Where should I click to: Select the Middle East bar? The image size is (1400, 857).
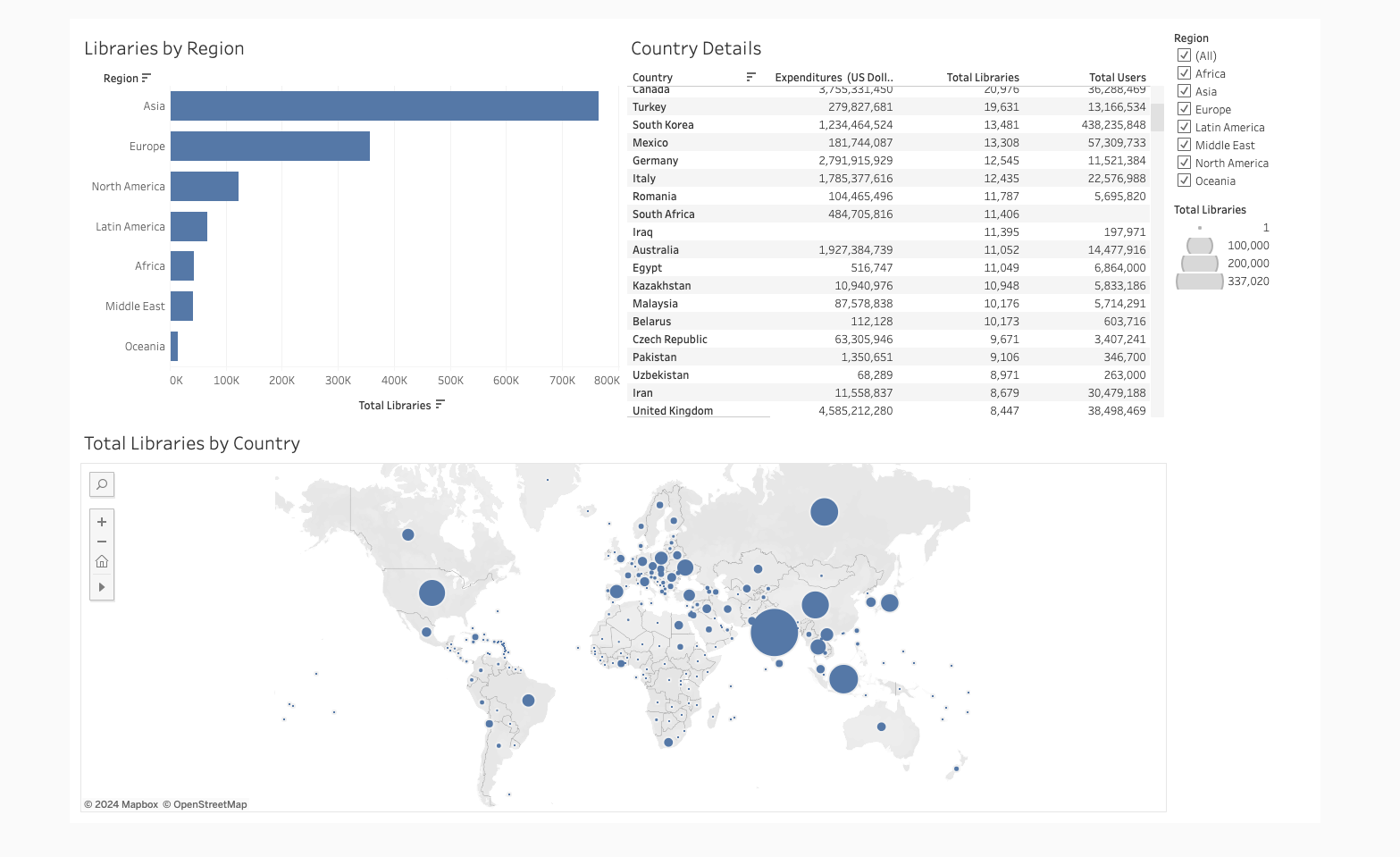pos(181,306)
